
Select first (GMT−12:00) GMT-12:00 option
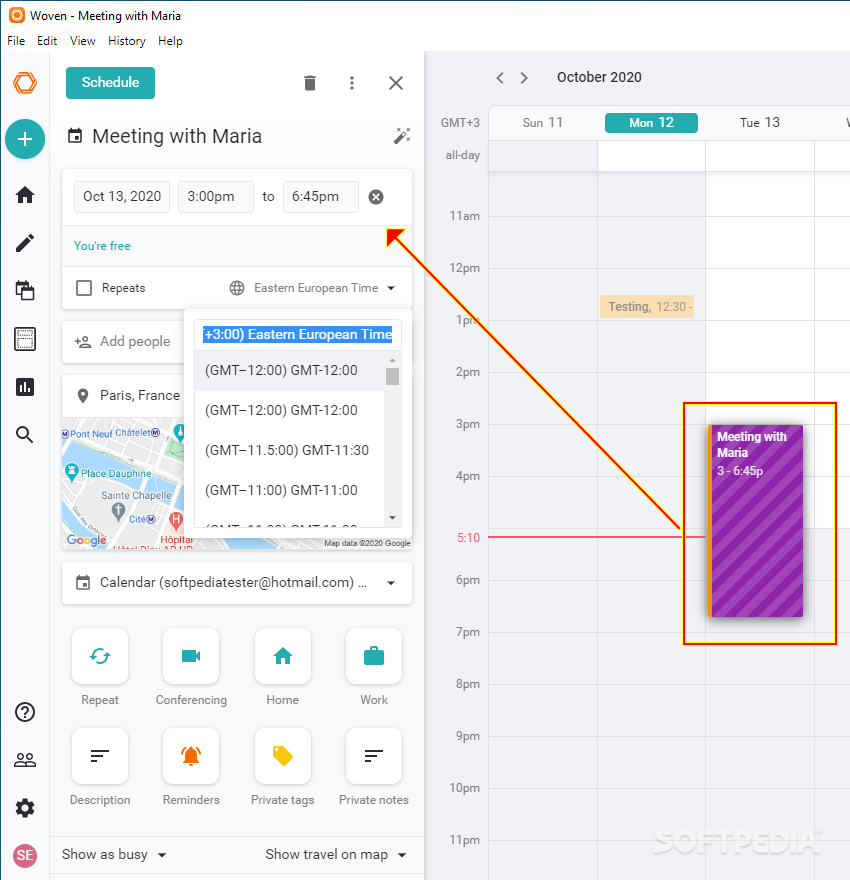coord(289,370)
